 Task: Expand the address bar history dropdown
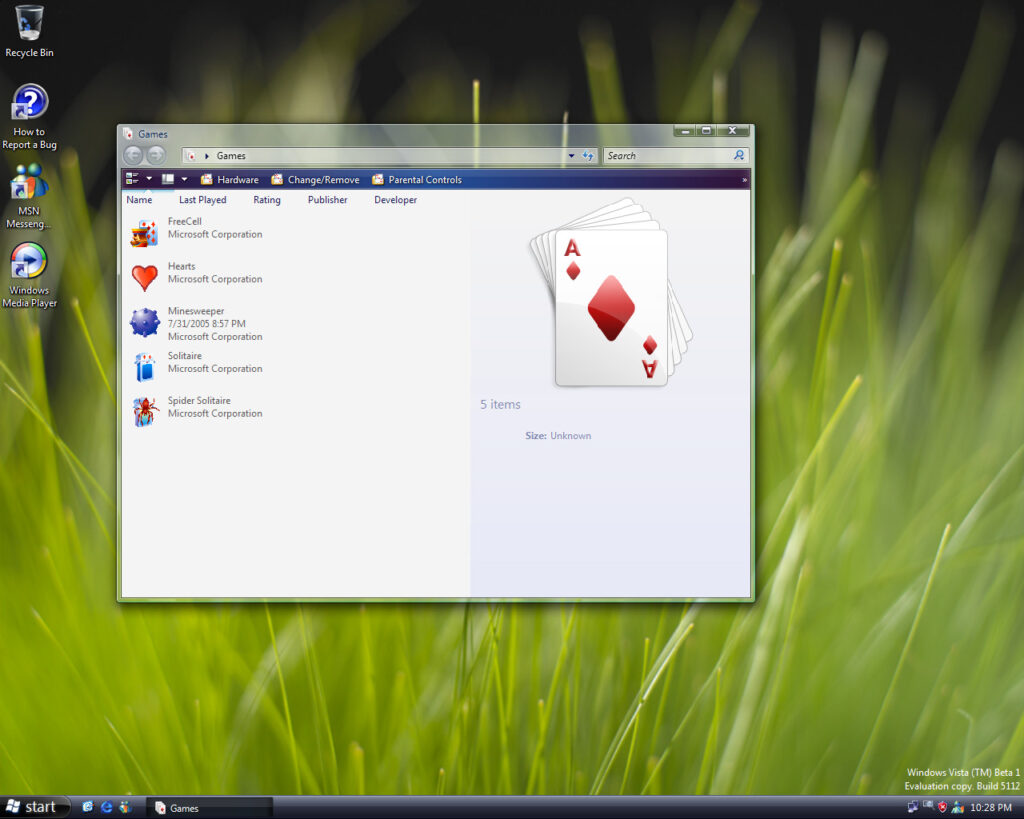[571, 155]
